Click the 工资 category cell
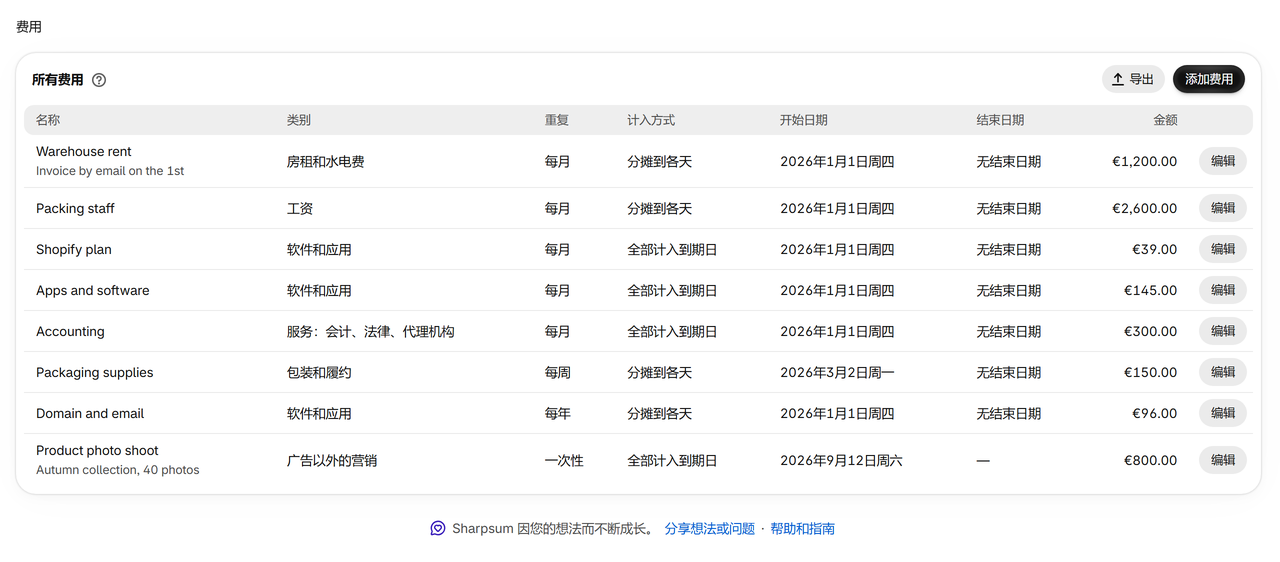Screen dimensions: 1280x562 pyautogui.click(x=300, y=209)
